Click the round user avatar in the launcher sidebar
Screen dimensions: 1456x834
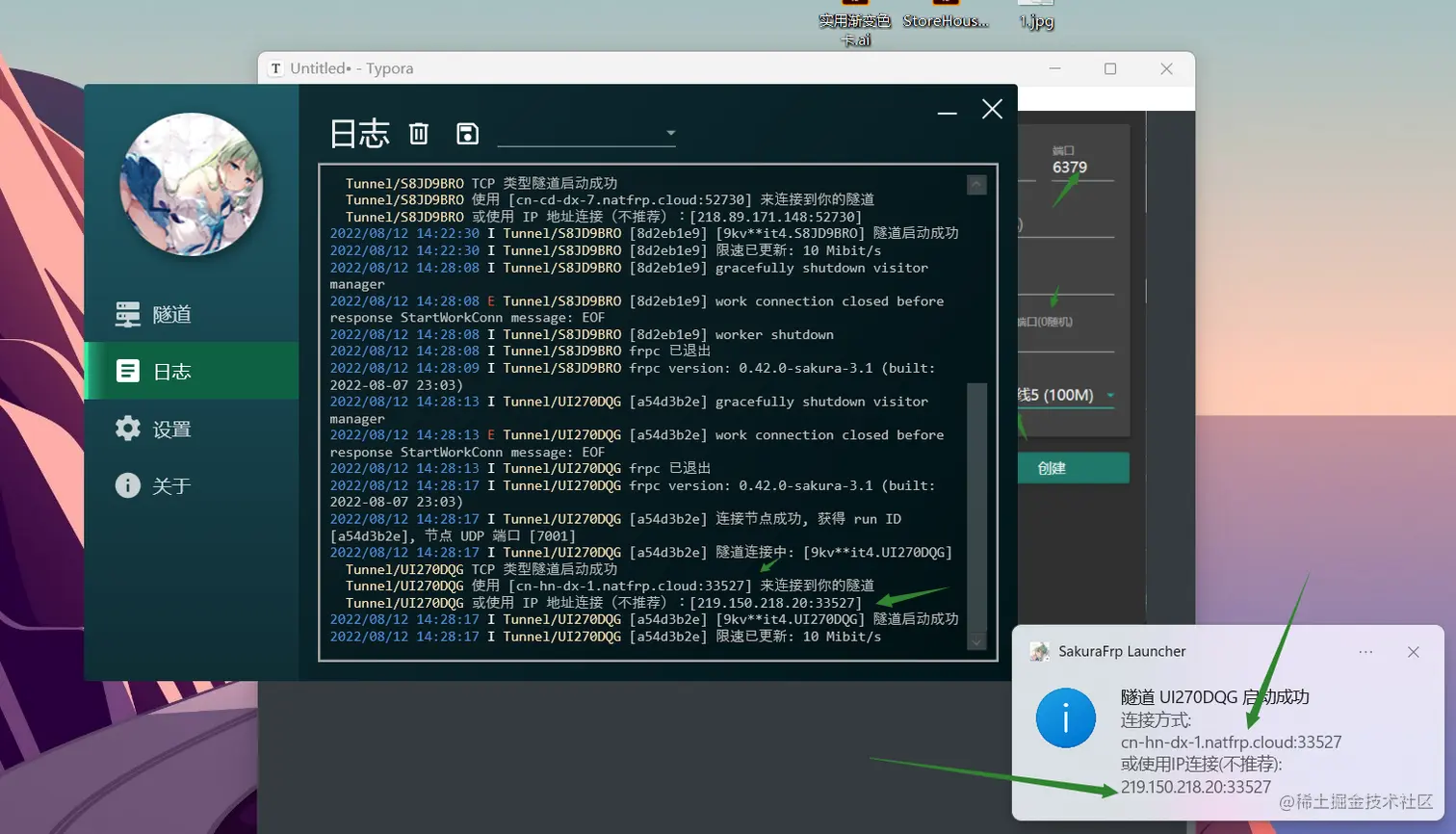[191, 184]
